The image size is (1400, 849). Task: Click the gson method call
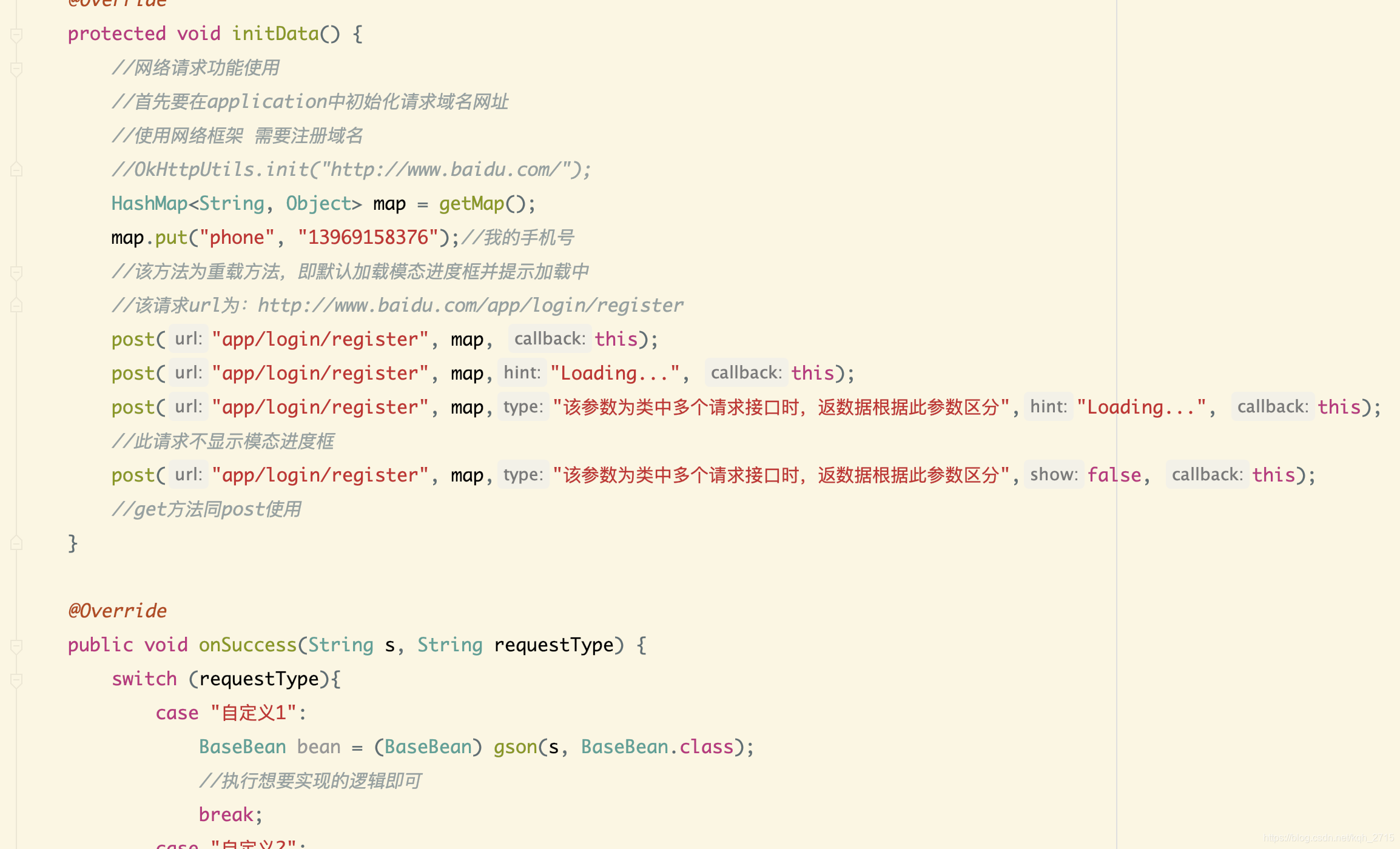point(515,747)
